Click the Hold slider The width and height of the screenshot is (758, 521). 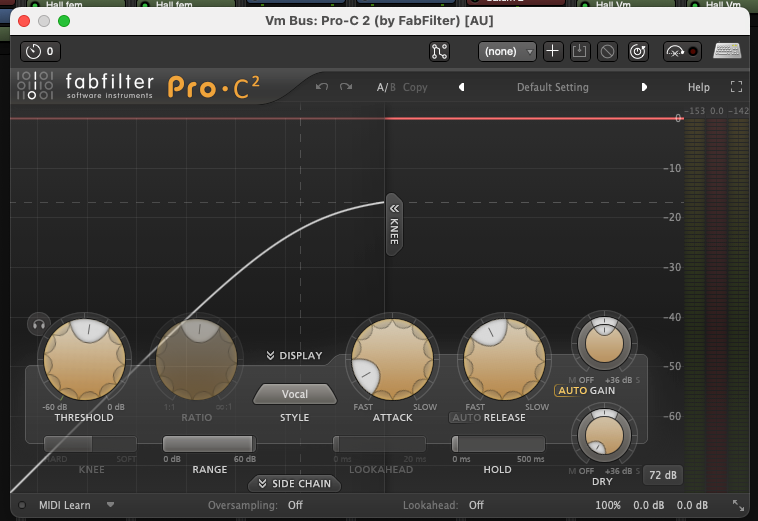coord(498,444)
